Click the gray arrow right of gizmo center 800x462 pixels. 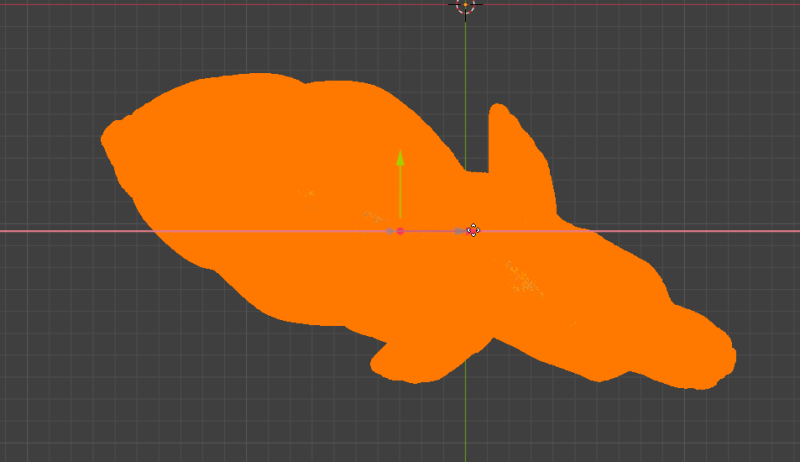point(459,231)
